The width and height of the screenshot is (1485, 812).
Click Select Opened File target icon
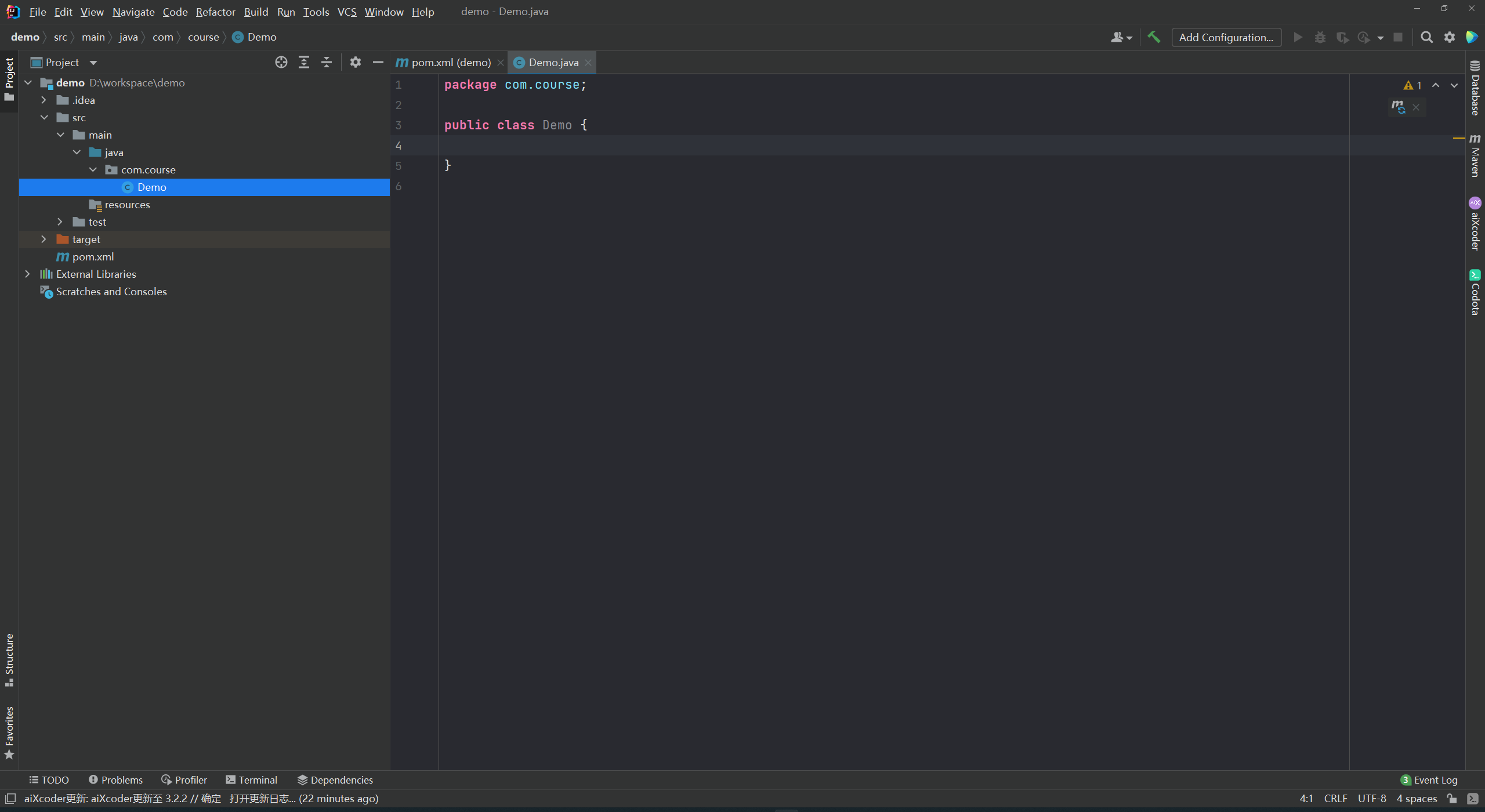click(x=281, y=62)
